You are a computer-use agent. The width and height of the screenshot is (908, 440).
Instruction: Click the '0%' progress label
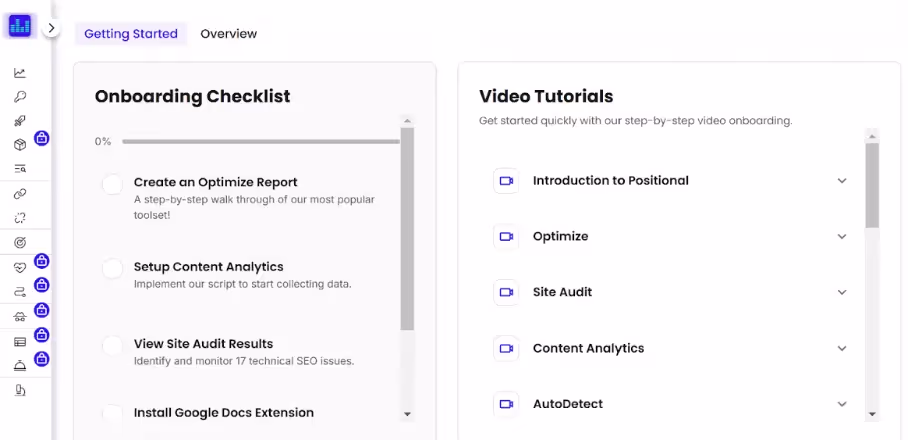103,141
